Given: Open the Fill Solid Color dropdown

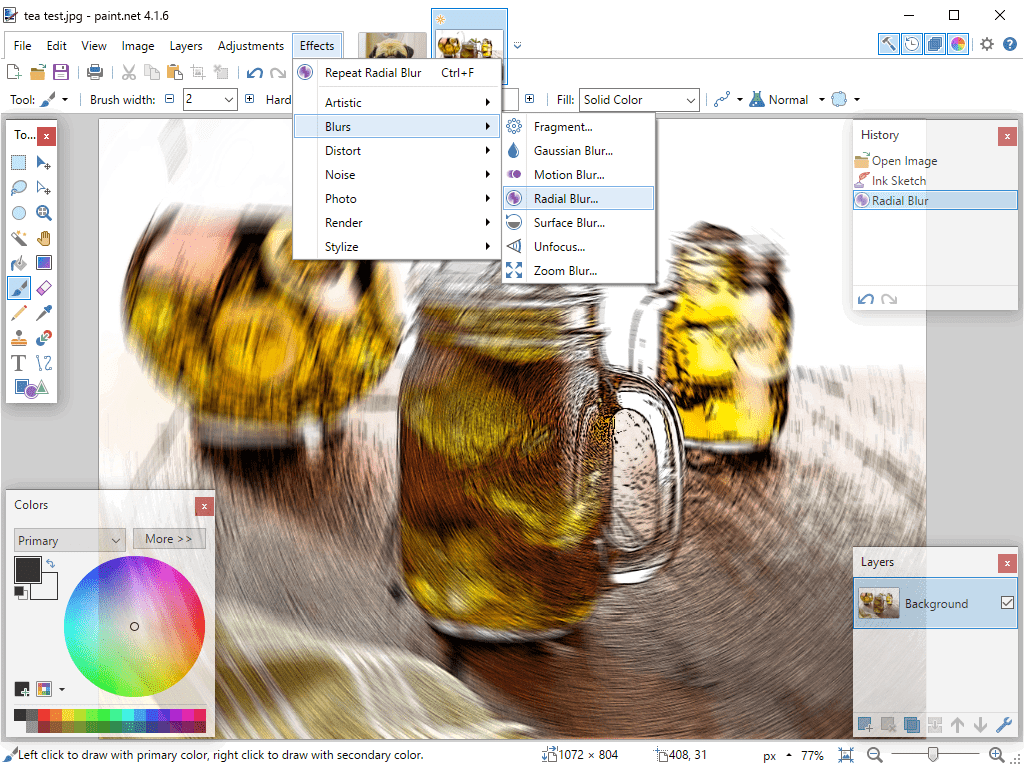Looking at the screenshot, I should tap(639, 99).
